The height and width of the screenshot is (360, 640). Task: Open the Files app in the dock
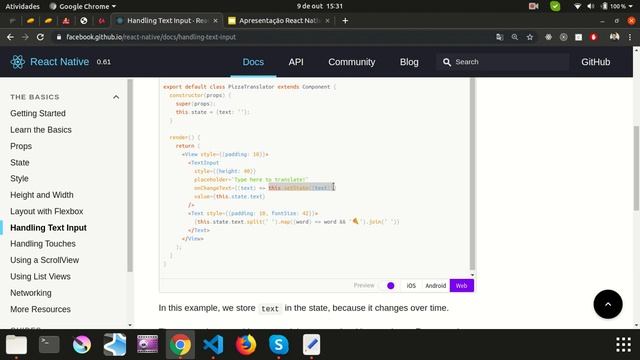click(x=16, y=345)
